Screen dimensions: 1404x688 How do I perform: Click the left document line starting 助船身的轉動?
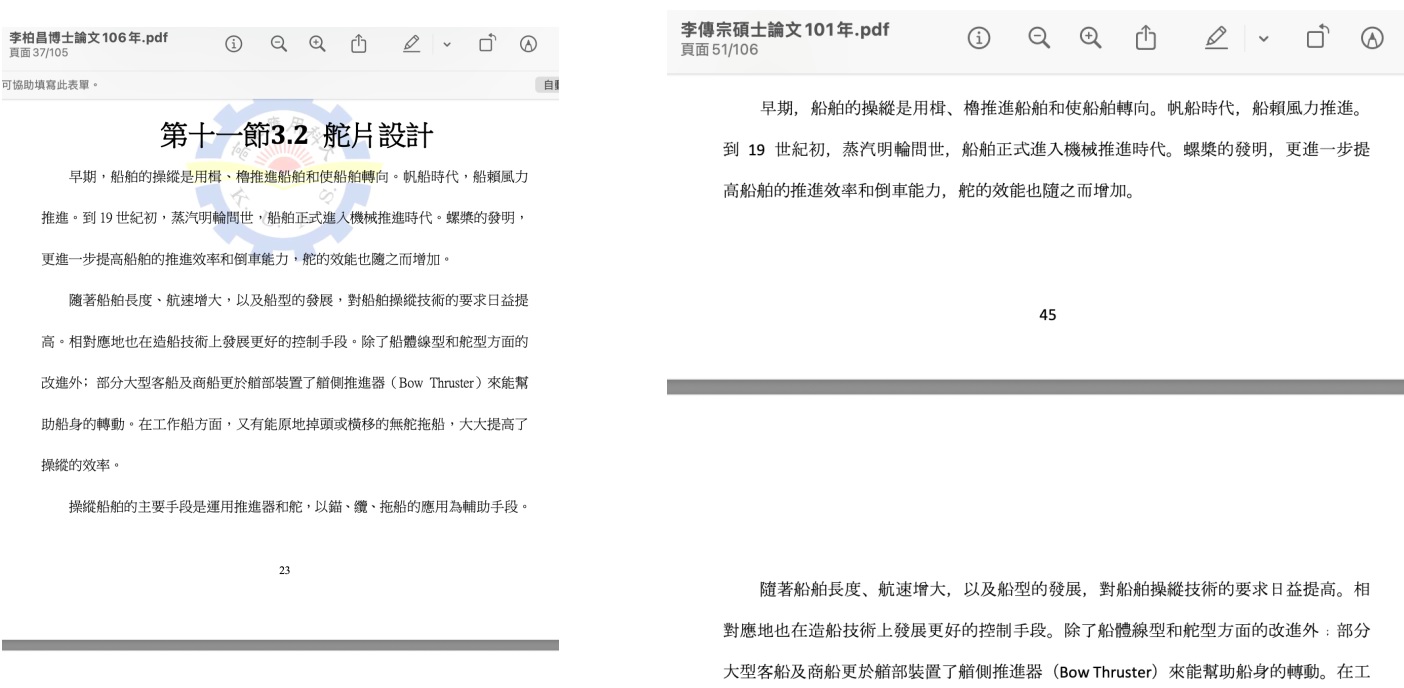[x=285, y=424]
